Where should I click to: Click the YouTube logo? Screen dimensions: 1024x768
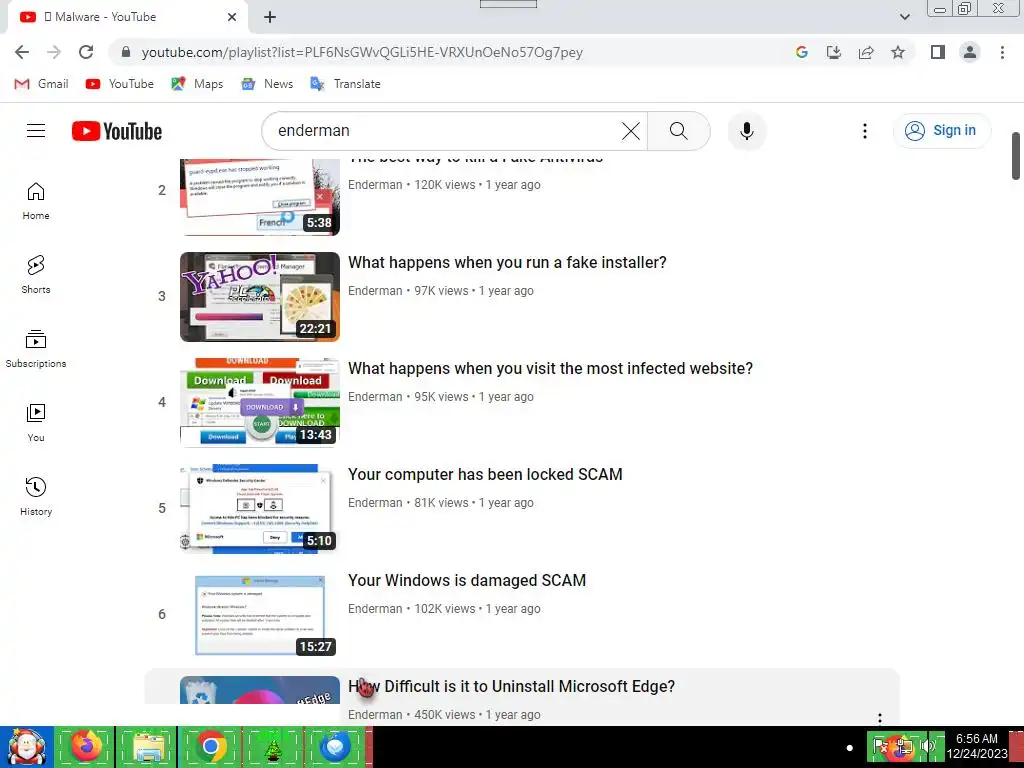(x=117, y=131)
